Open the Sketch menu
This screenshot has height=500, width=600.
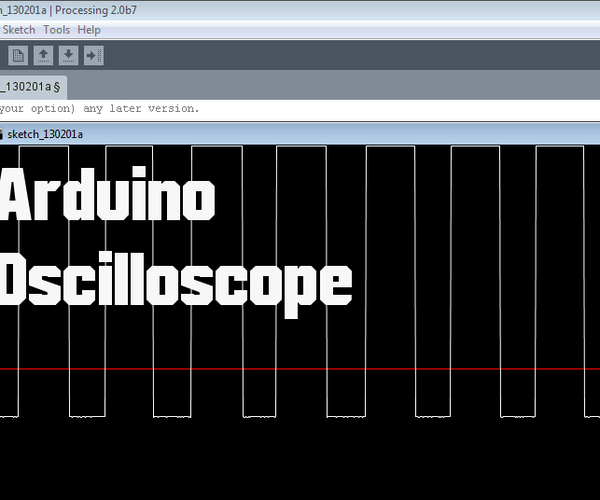pos(19,30)
